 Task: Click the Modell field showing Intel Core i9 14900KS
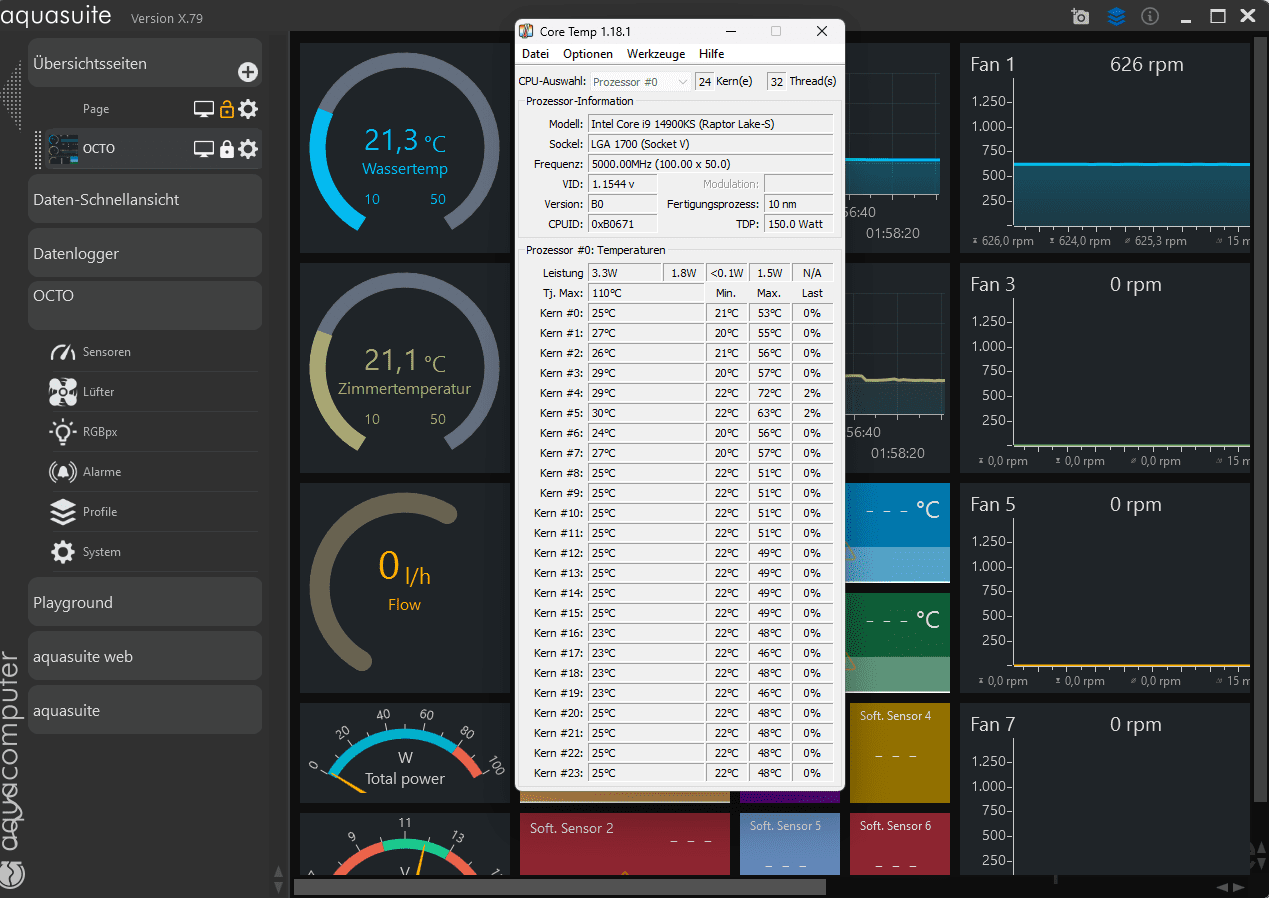[x=710, y=124]
